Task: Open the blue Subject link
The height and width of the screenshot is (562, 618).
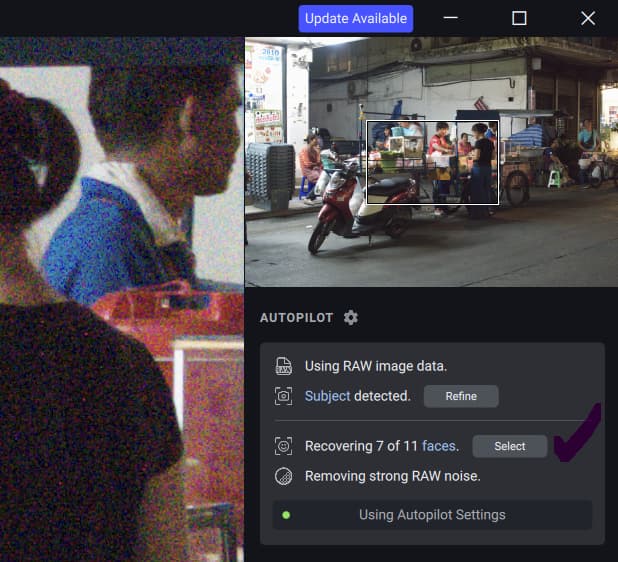Action: click(x=327, y=396)
